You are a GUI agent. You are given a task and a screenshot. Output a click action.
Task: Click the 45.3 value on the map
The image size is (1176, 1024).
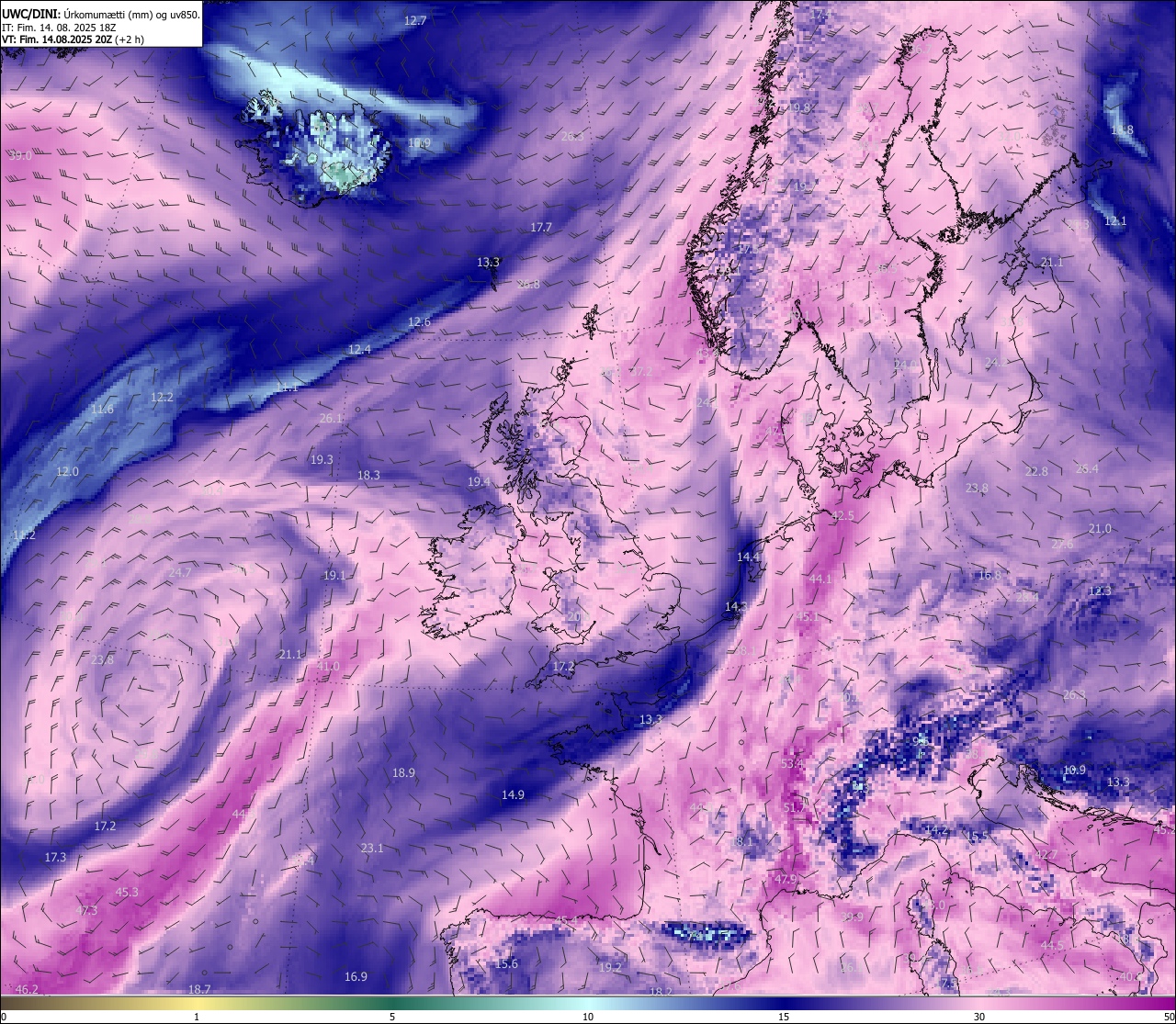127,892
